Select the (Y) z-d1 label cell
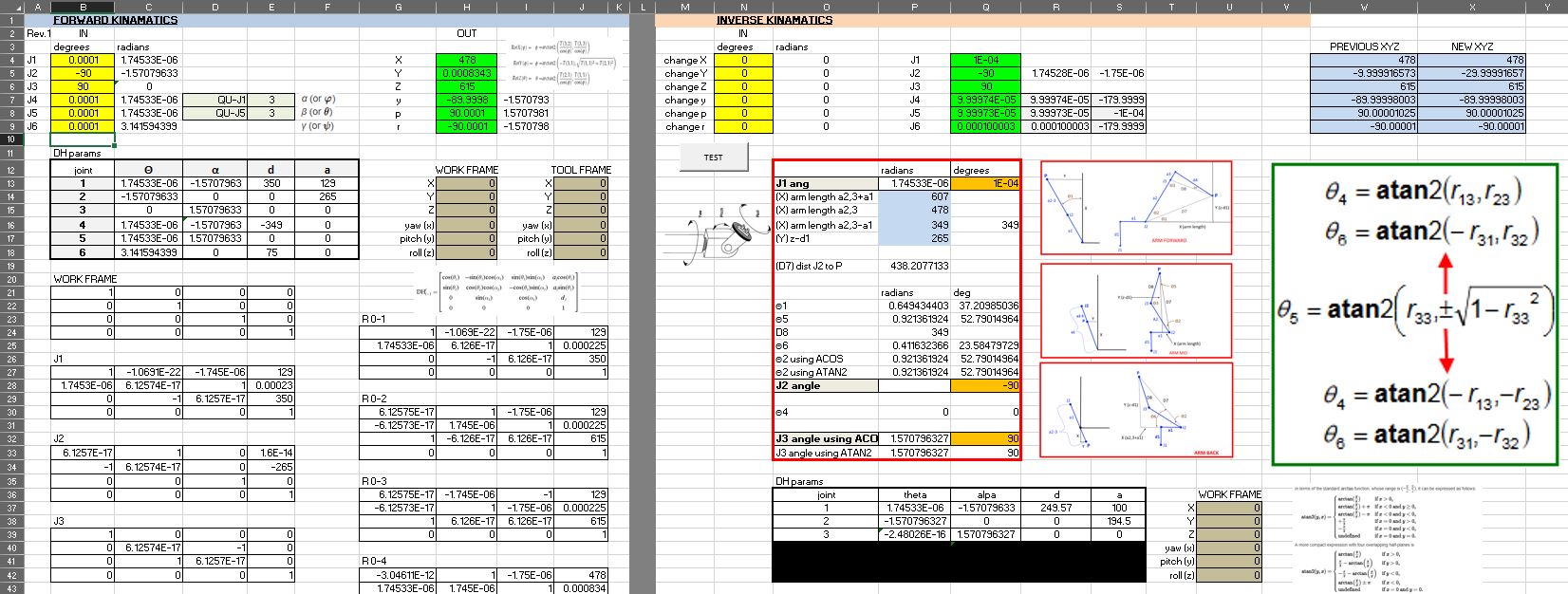This screenshot has width=1568, height=594. pos(826,238)
